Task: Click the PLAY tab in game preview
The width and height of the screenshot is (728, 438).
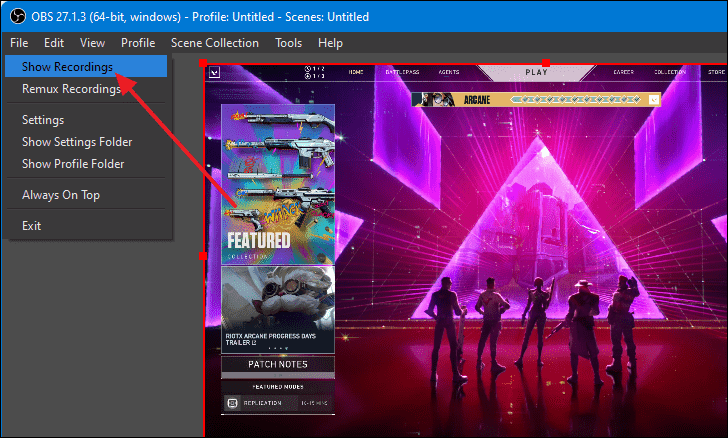Action: coord(536,72)
